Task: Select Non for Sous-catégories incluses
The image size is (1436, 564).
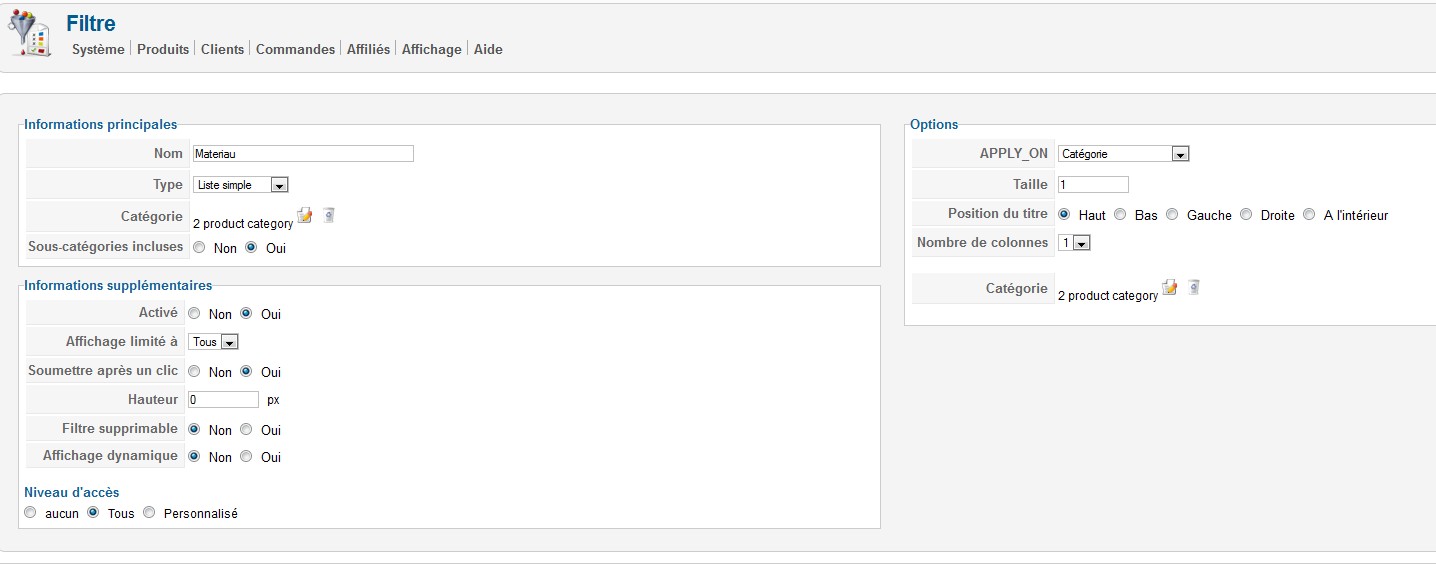Action: 199,247
